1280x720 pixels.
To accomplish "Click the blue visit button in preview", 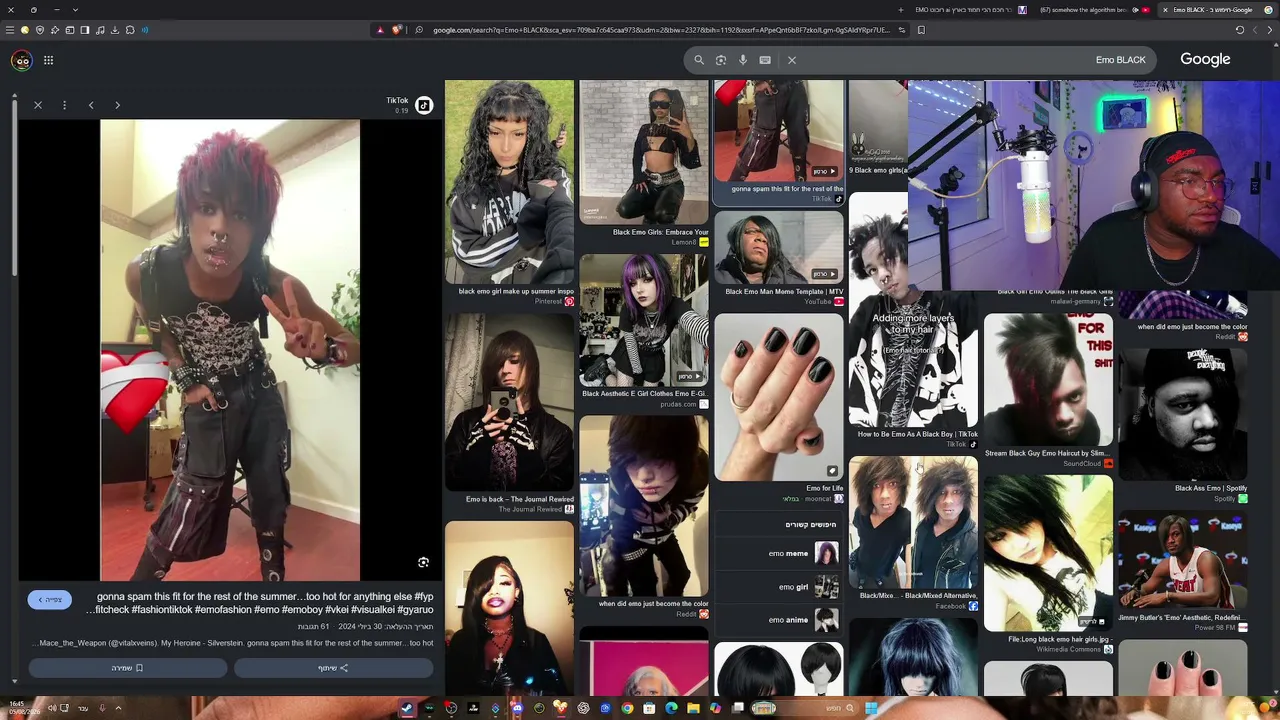I will 50,599.
